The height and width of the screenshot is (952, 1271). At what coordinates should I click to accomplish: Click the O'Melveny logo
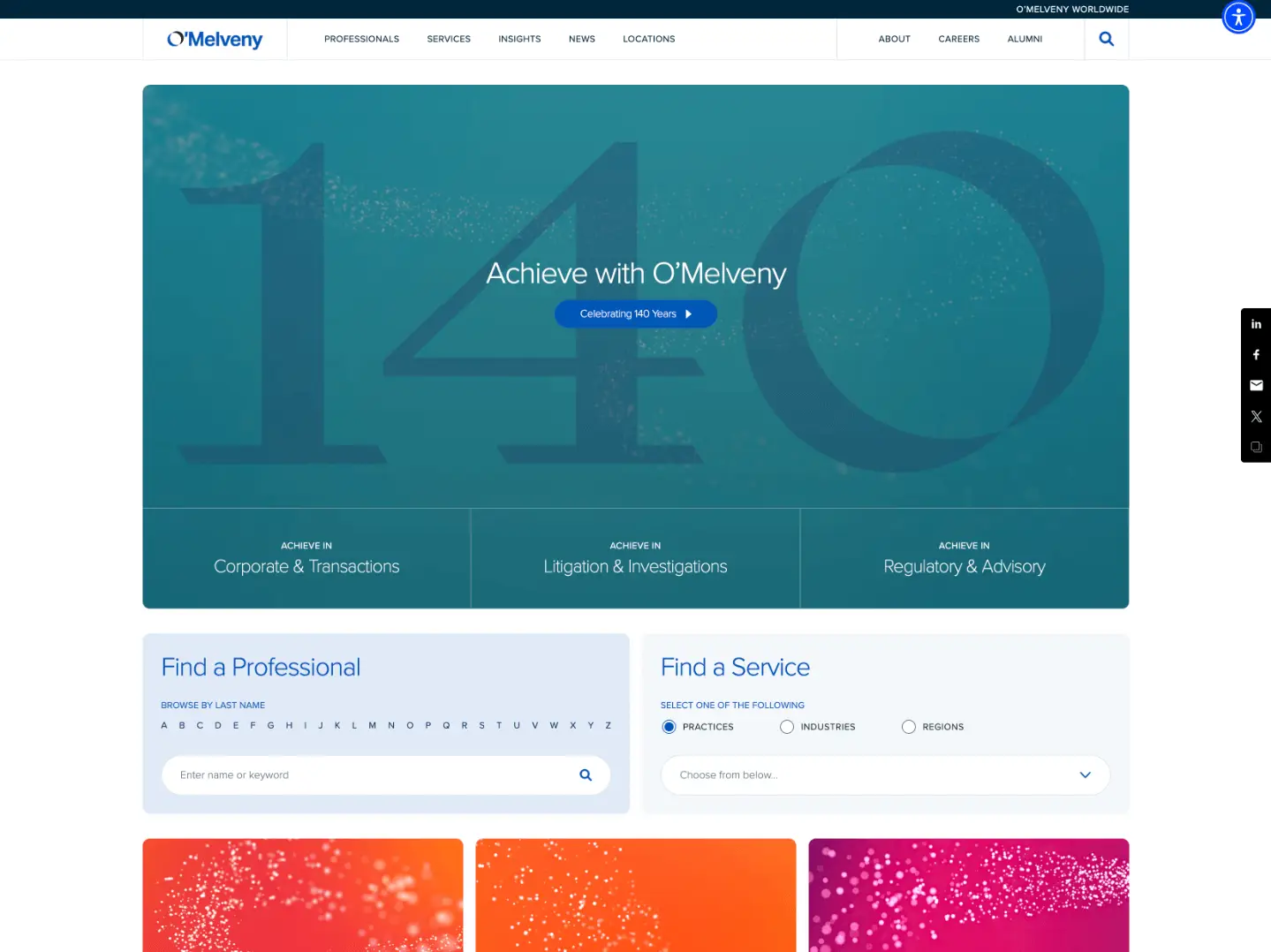point(215,39)
